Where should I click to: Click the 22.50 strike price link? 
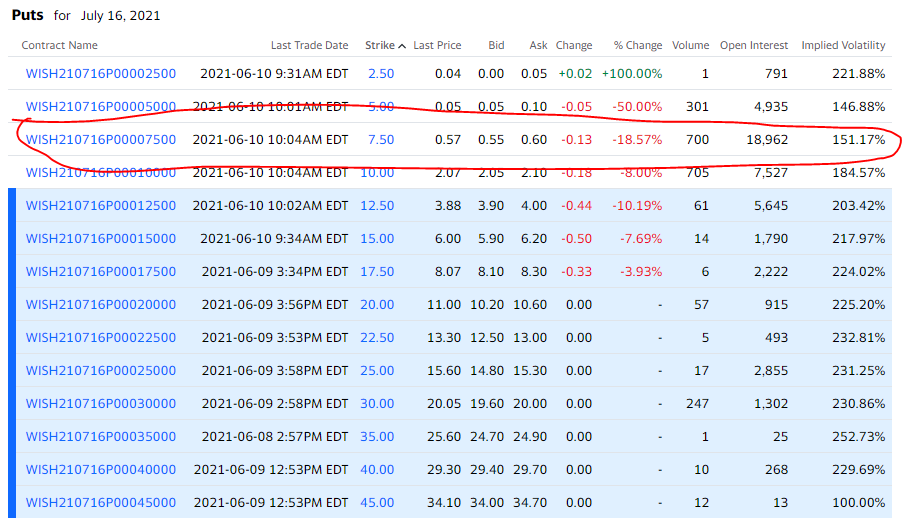point(377,337)
